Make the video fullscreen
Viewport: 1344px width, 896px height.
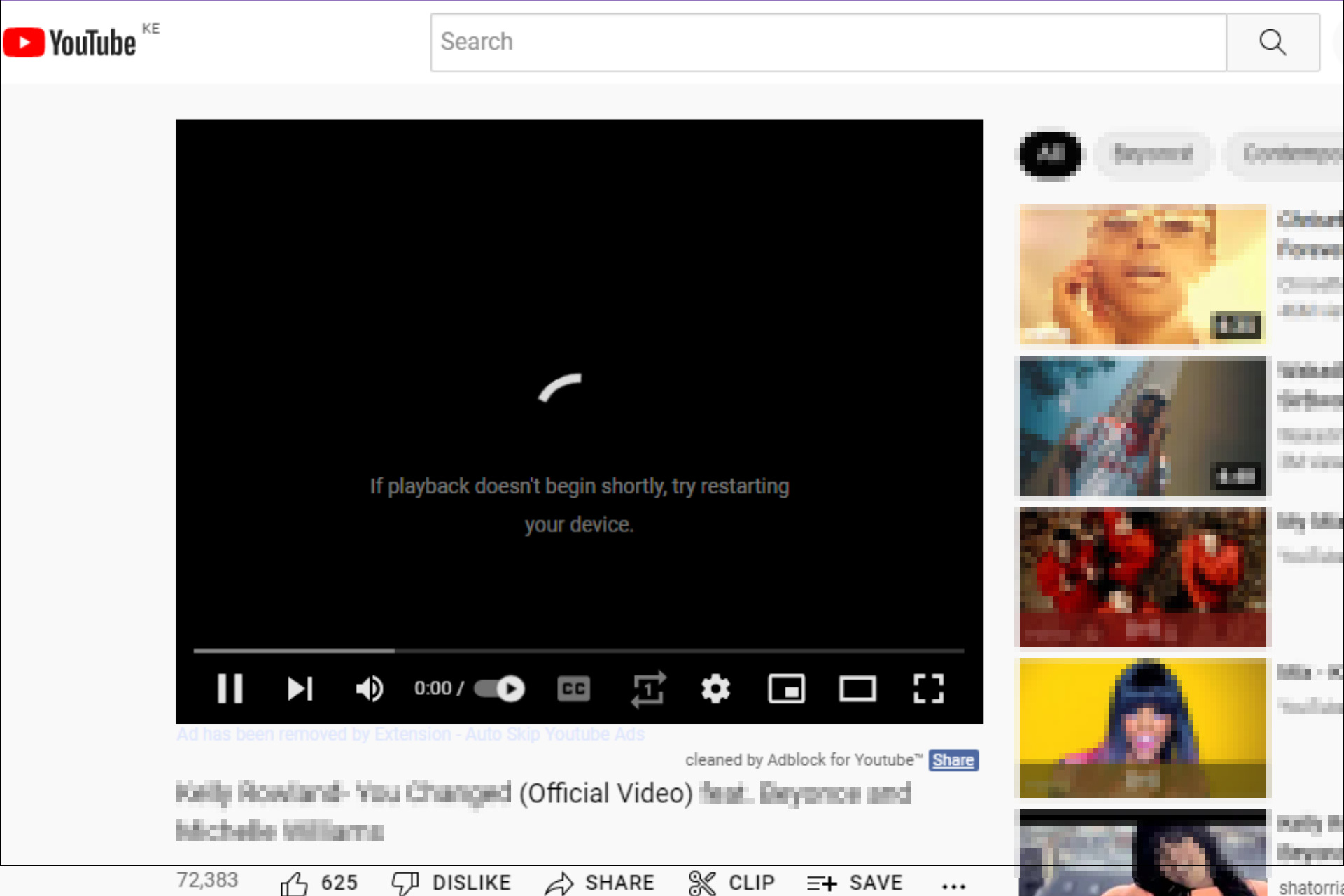[929, 689]
